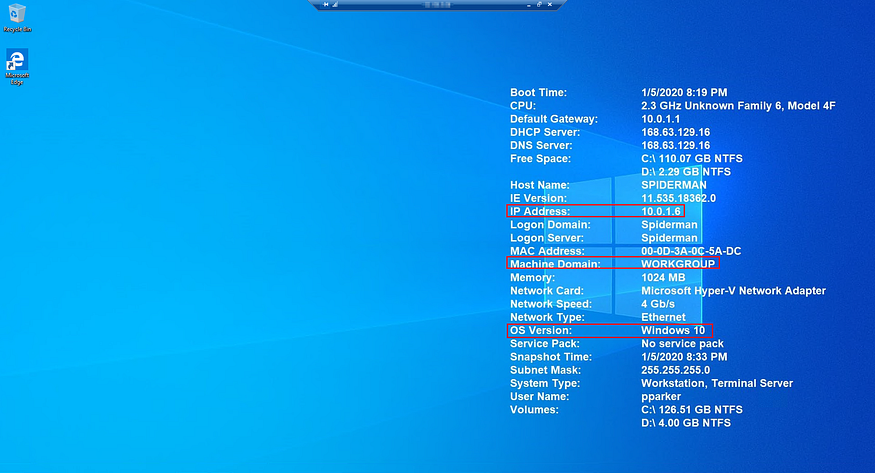The height and width of the screenshot is (473, 875).
Task: Select the Recycle Bin desktop icon
Action: tap(17, 18)
